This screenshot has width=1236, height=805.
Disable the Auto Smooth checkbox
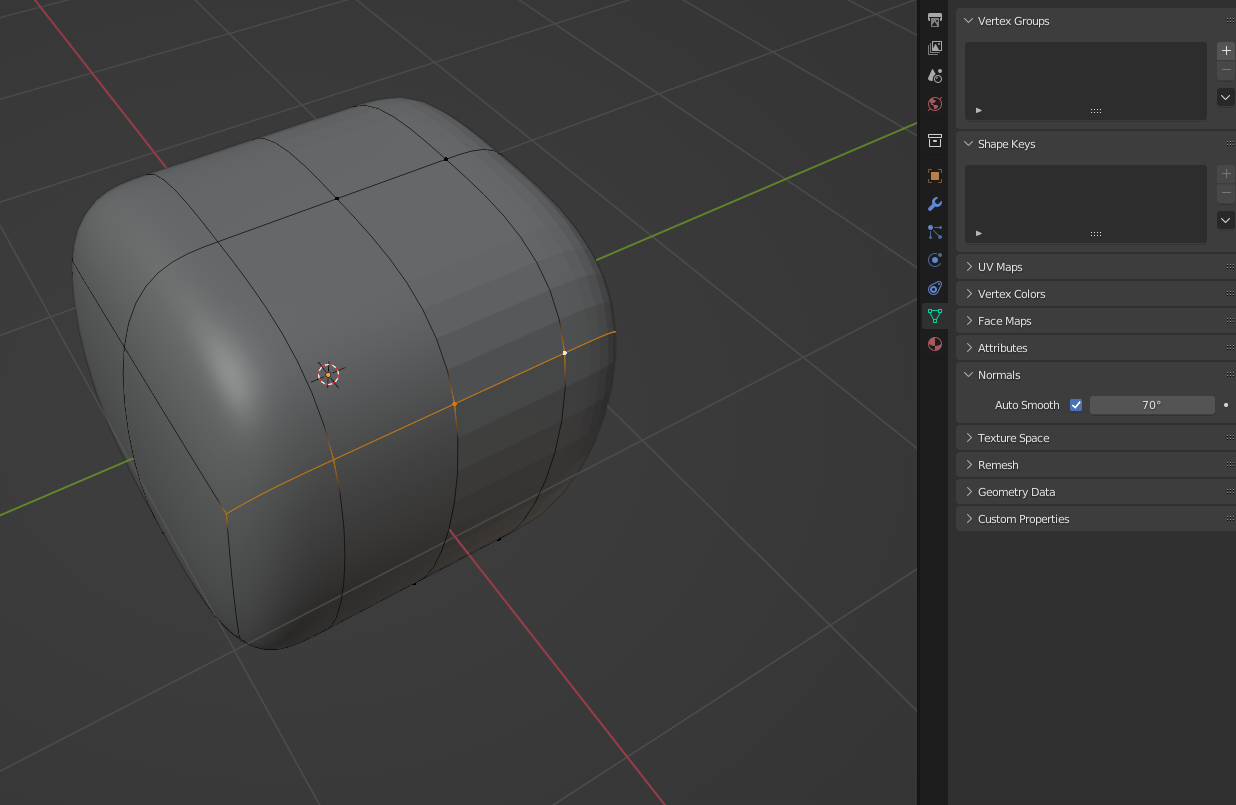coord(1076,405)
